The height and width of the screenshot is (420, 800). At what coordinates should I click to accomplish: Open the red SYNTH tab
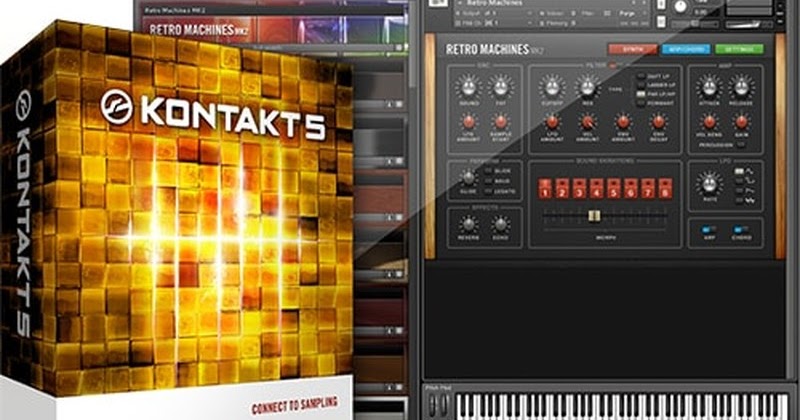[632, 49]
